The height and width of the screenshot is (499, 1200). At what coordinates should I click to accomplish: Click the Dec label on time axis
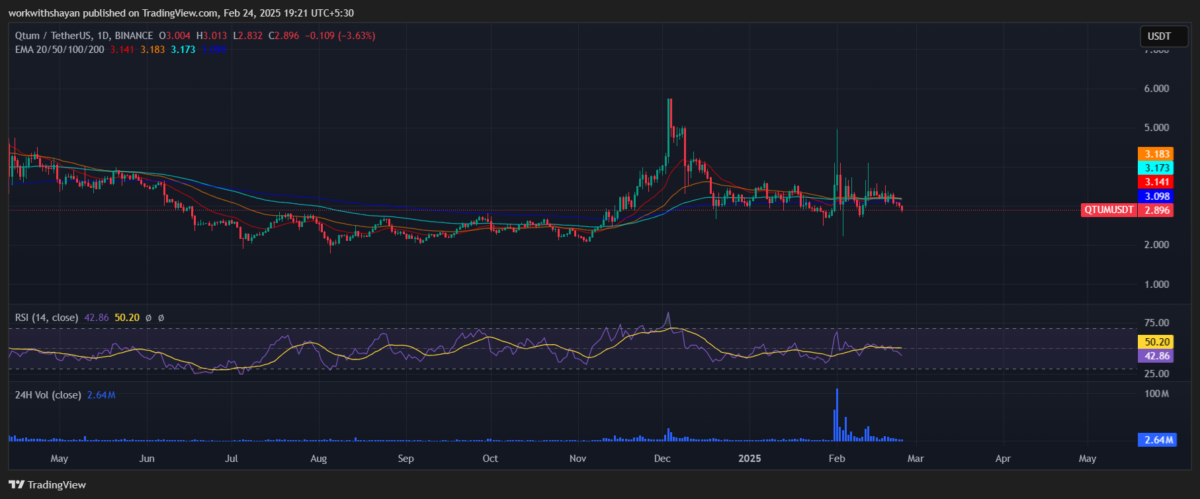coord(662,458)
